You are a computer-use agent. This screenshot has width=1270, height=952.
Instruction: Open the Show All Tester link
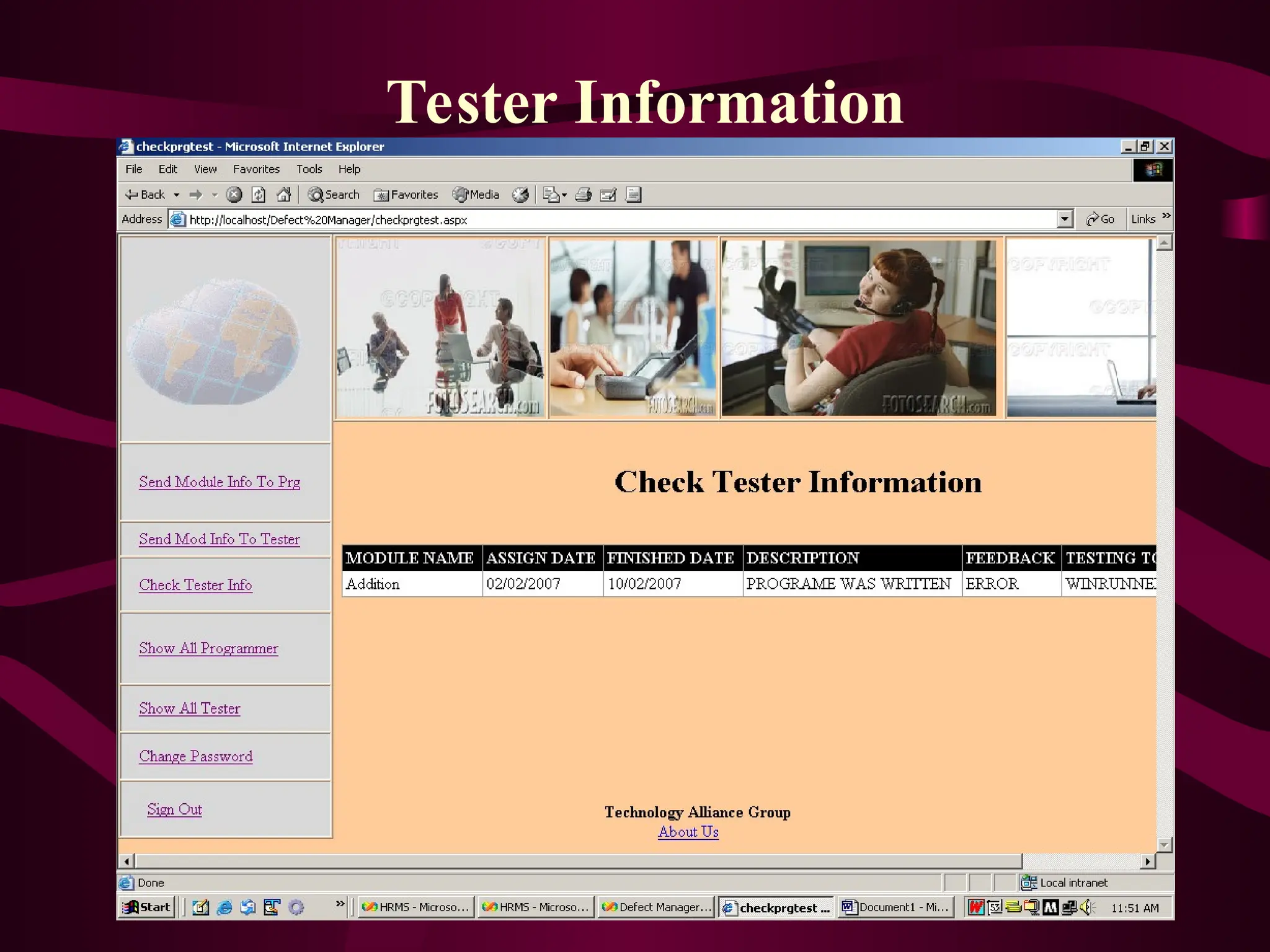pos(189,708)
